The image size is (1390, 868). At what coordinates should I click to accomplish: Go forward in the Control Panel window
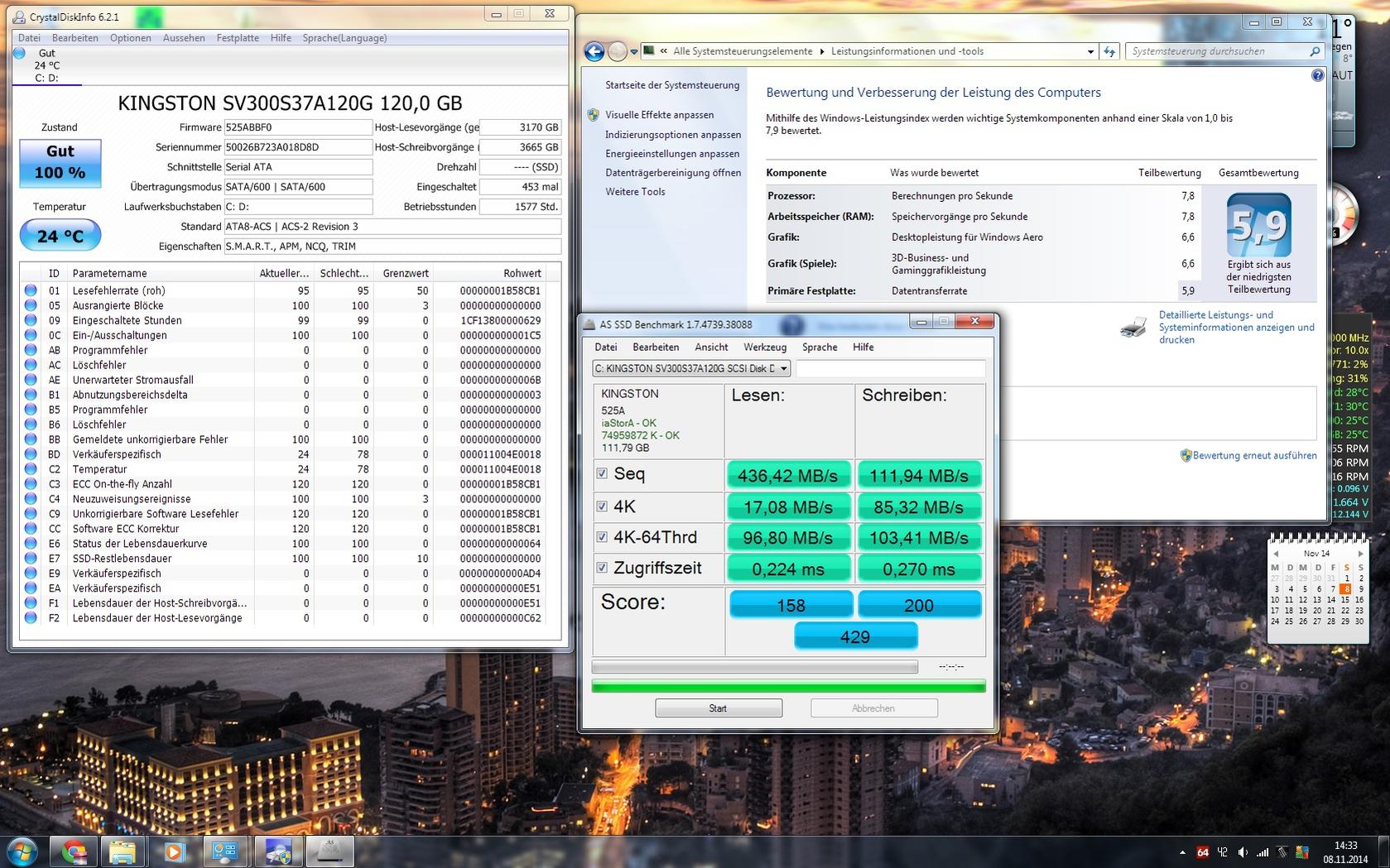pyautogui.click(x=617, y=51)
